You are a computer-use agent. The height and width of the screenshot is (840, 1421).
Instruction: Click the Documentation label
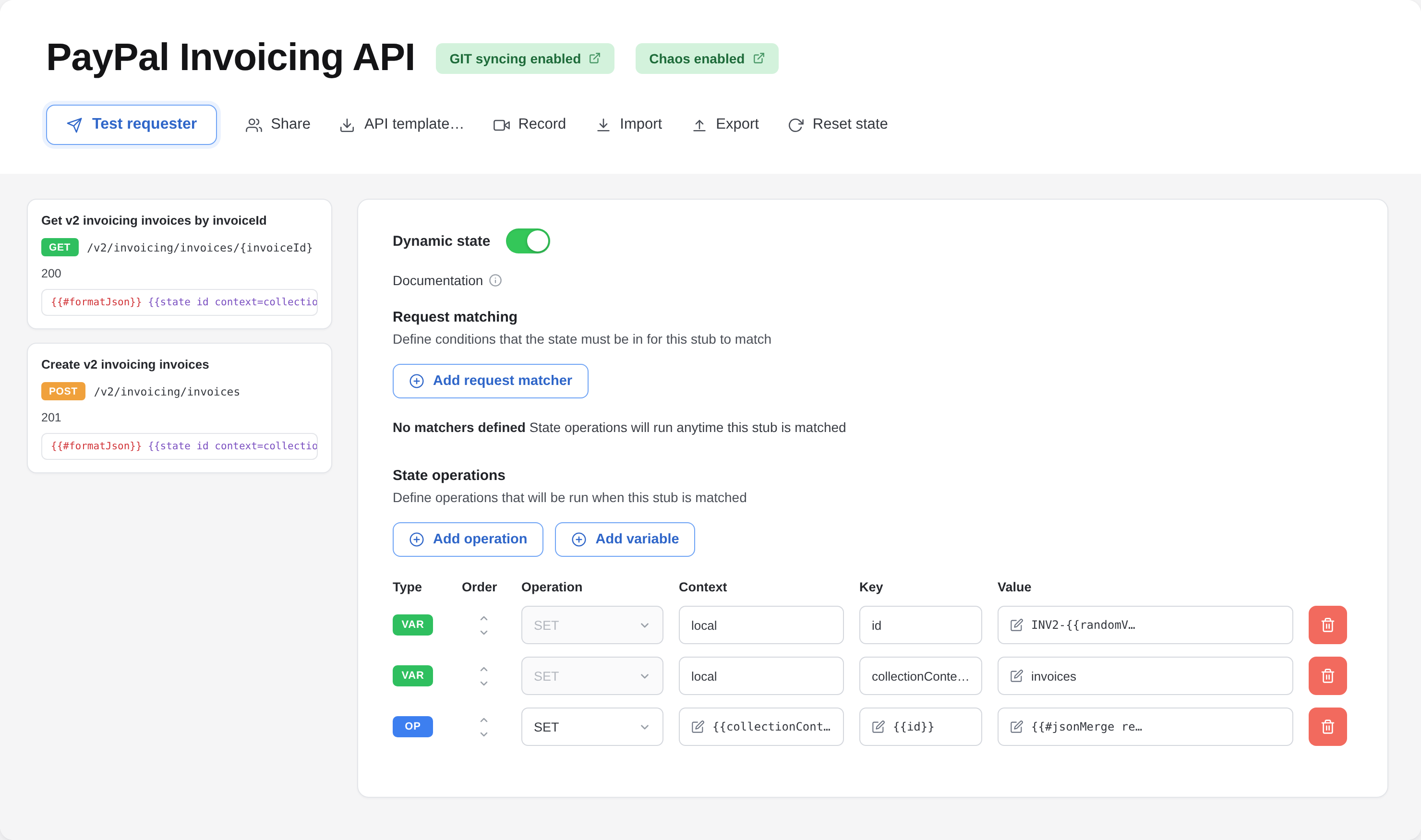pos(438,281)
